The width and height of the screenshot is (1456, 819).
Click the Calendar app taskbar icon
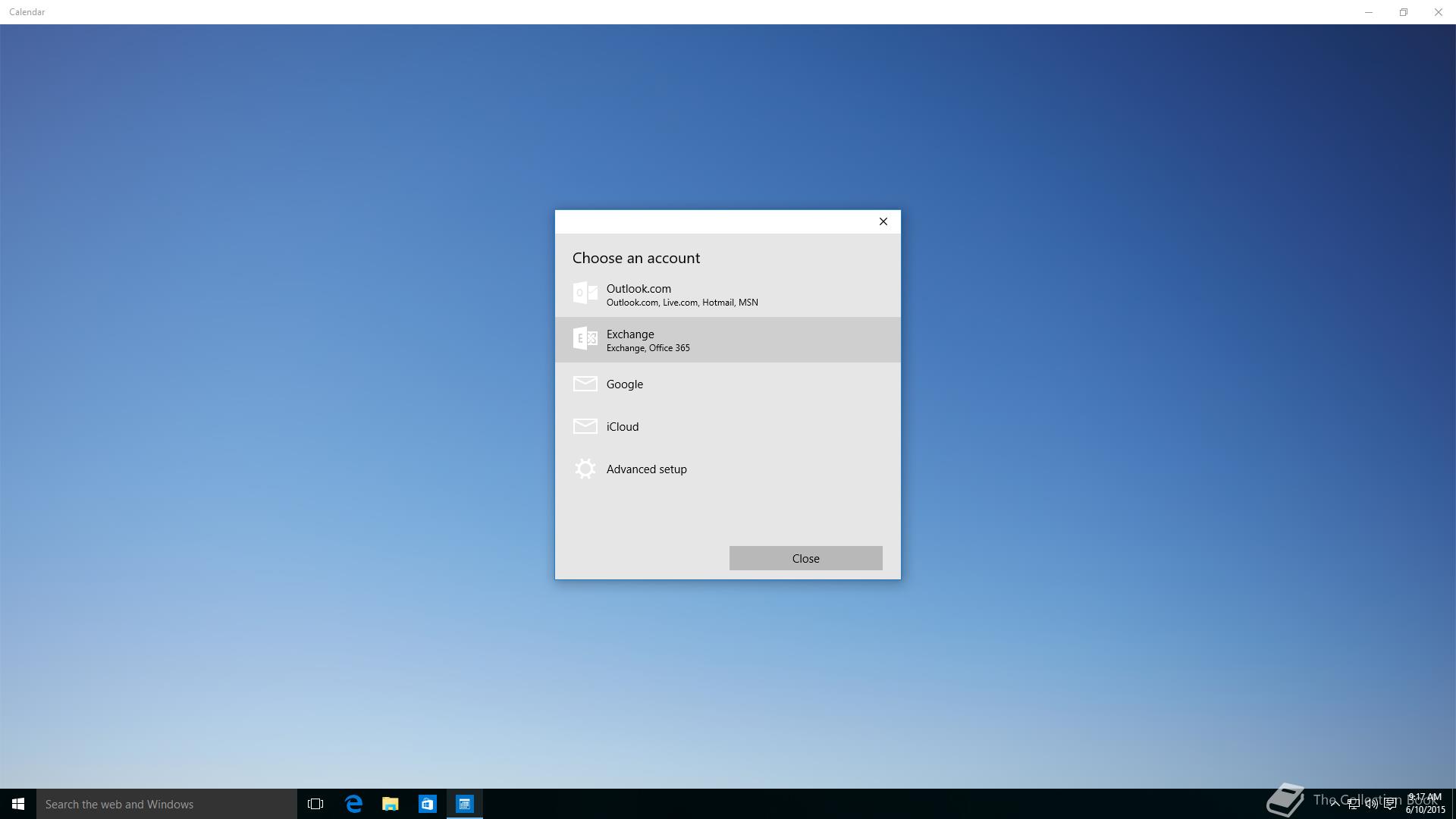465,804
